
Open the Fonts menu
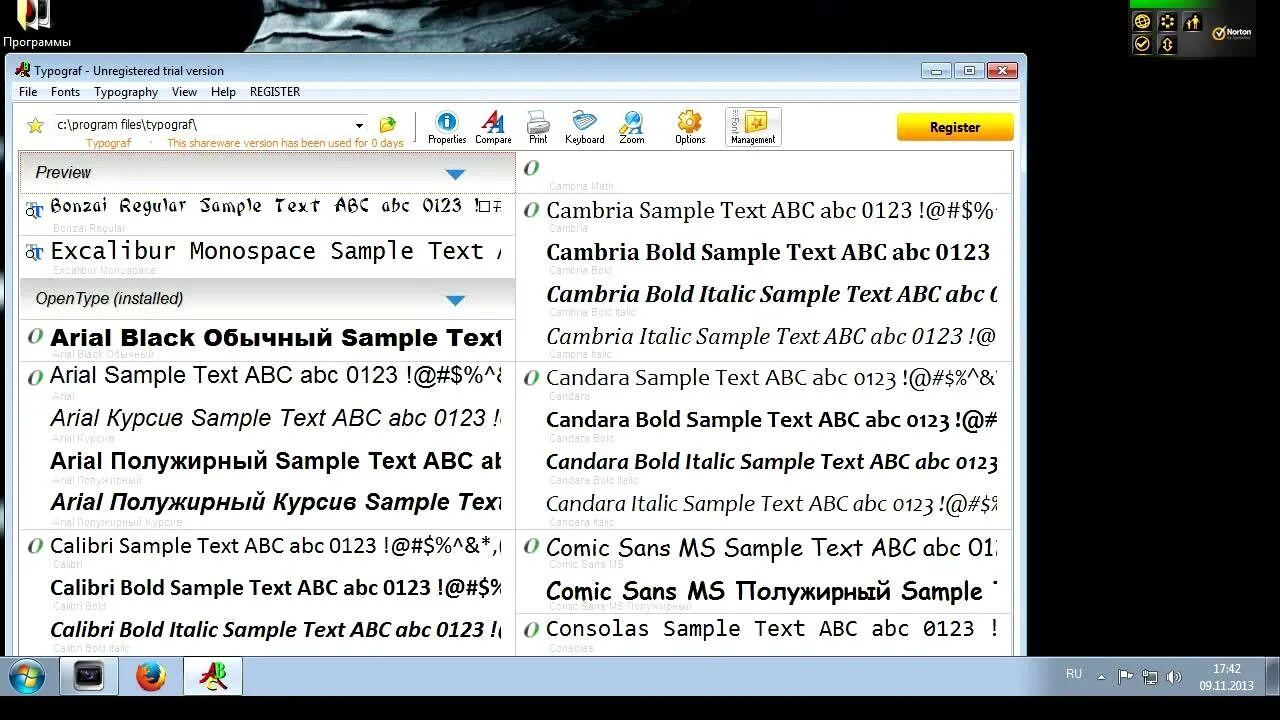[65, 92]
